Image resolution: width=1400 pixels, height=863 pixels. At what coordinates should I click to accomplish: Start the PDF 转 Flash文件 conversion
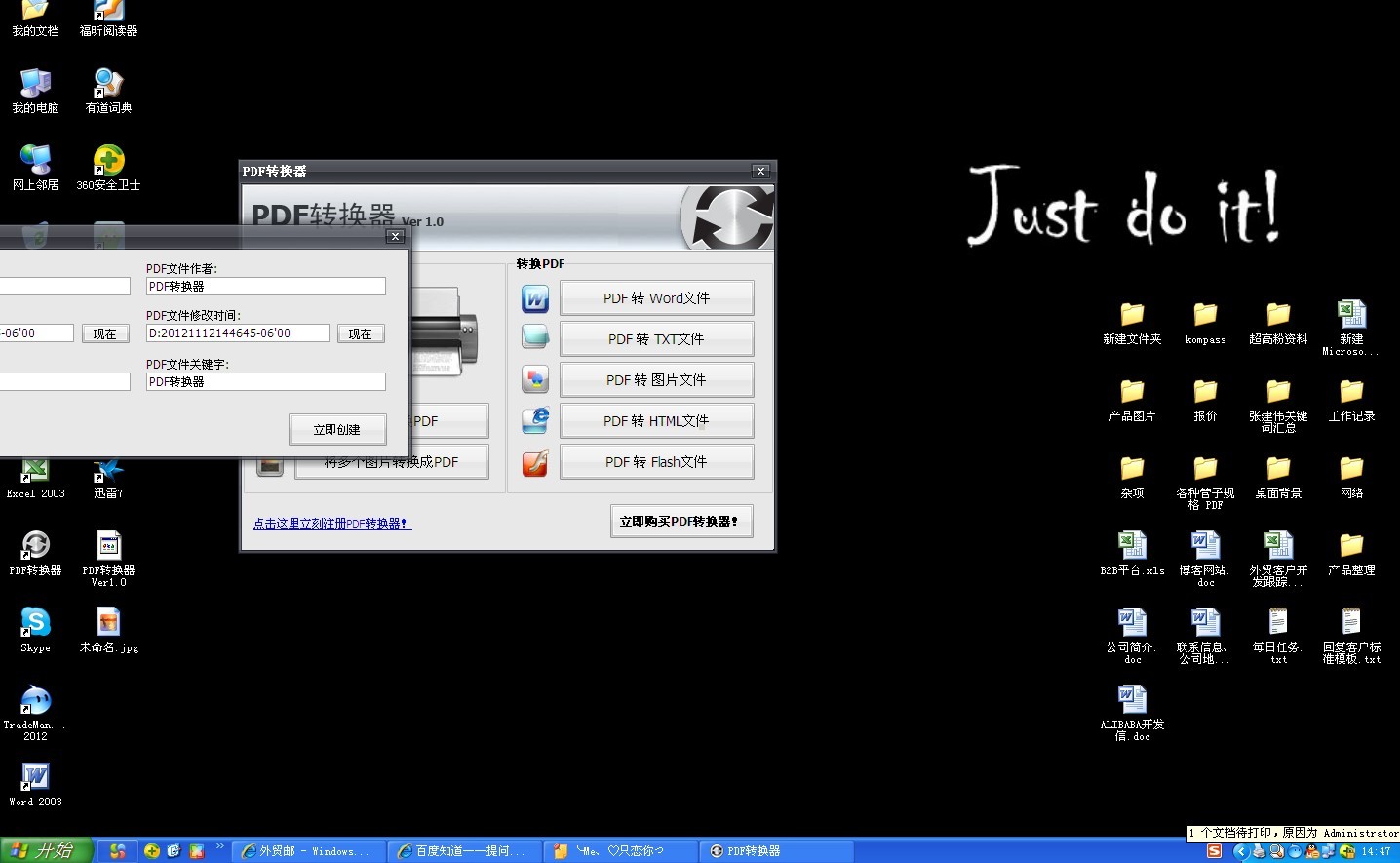tap(656, 462)
